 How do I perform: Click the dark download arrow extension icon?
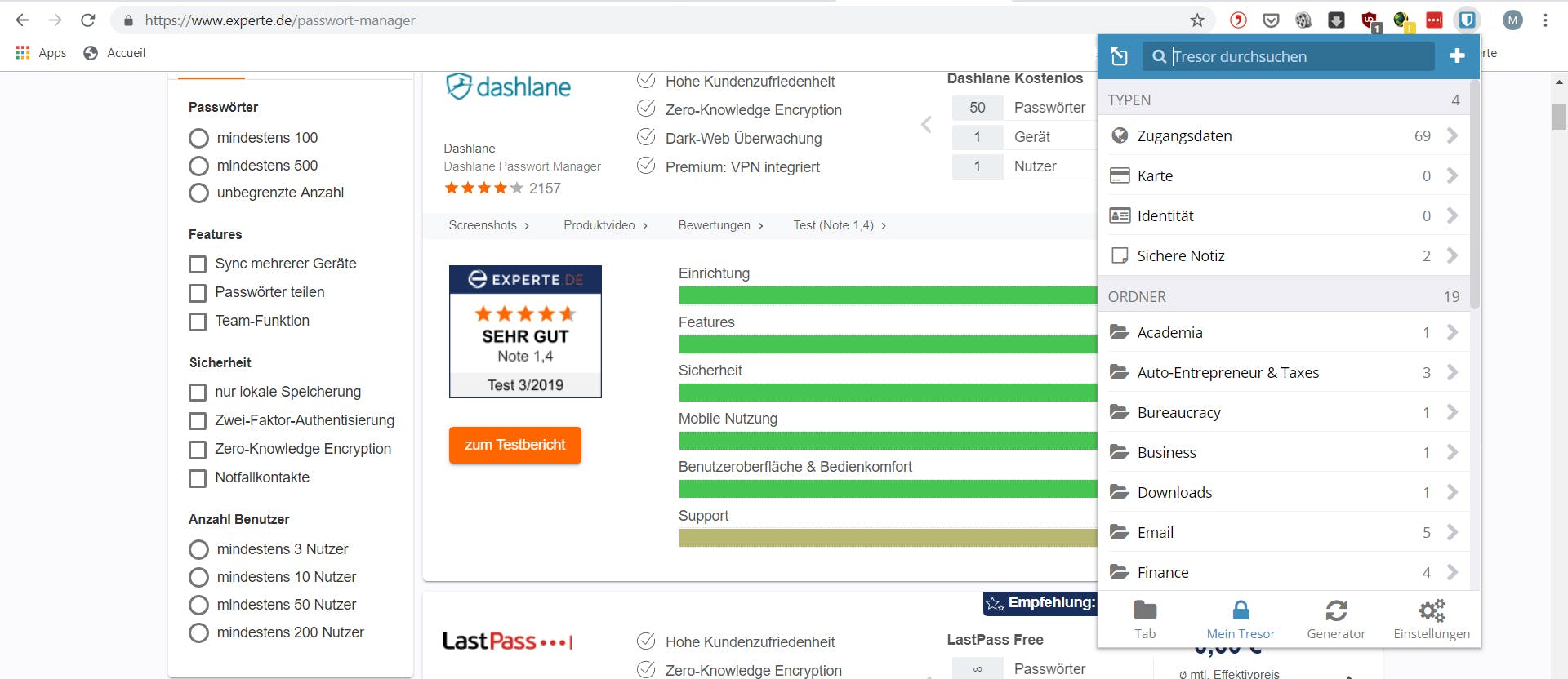[1336, 20]
